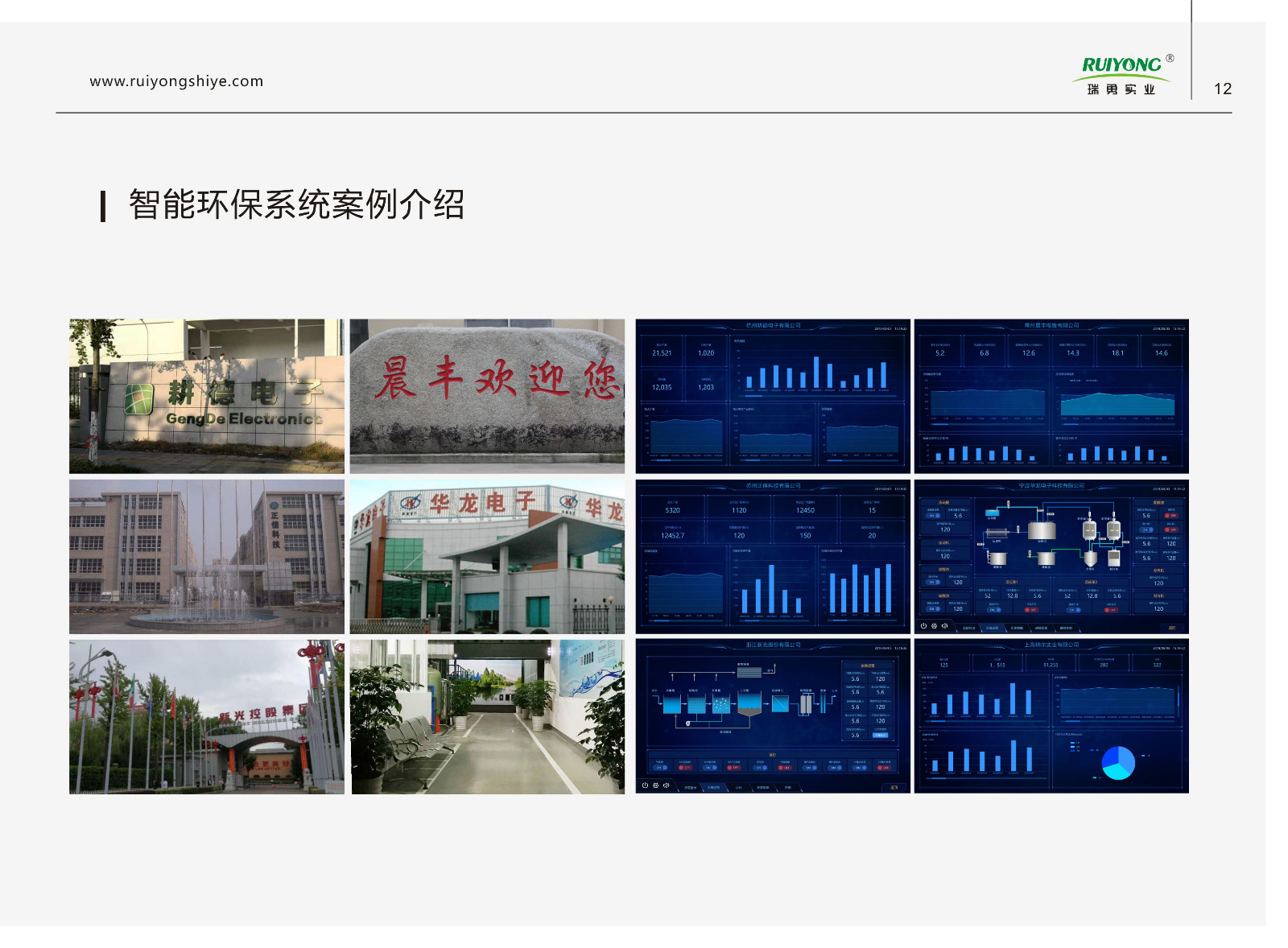Select the 智能环保系统案例介绍 slide title
Viewport: 1288px width, 948px height.
(x=296, y=204)
